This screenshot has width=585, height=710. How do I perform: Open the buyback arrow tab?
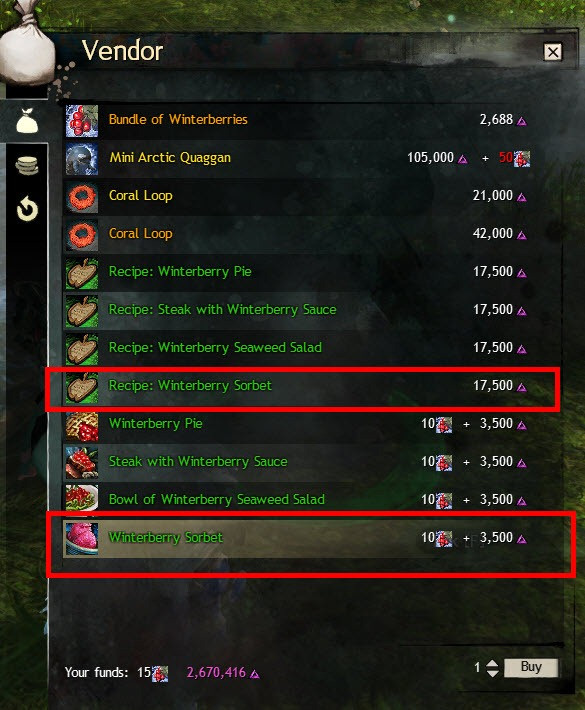[x=27, y=209]
